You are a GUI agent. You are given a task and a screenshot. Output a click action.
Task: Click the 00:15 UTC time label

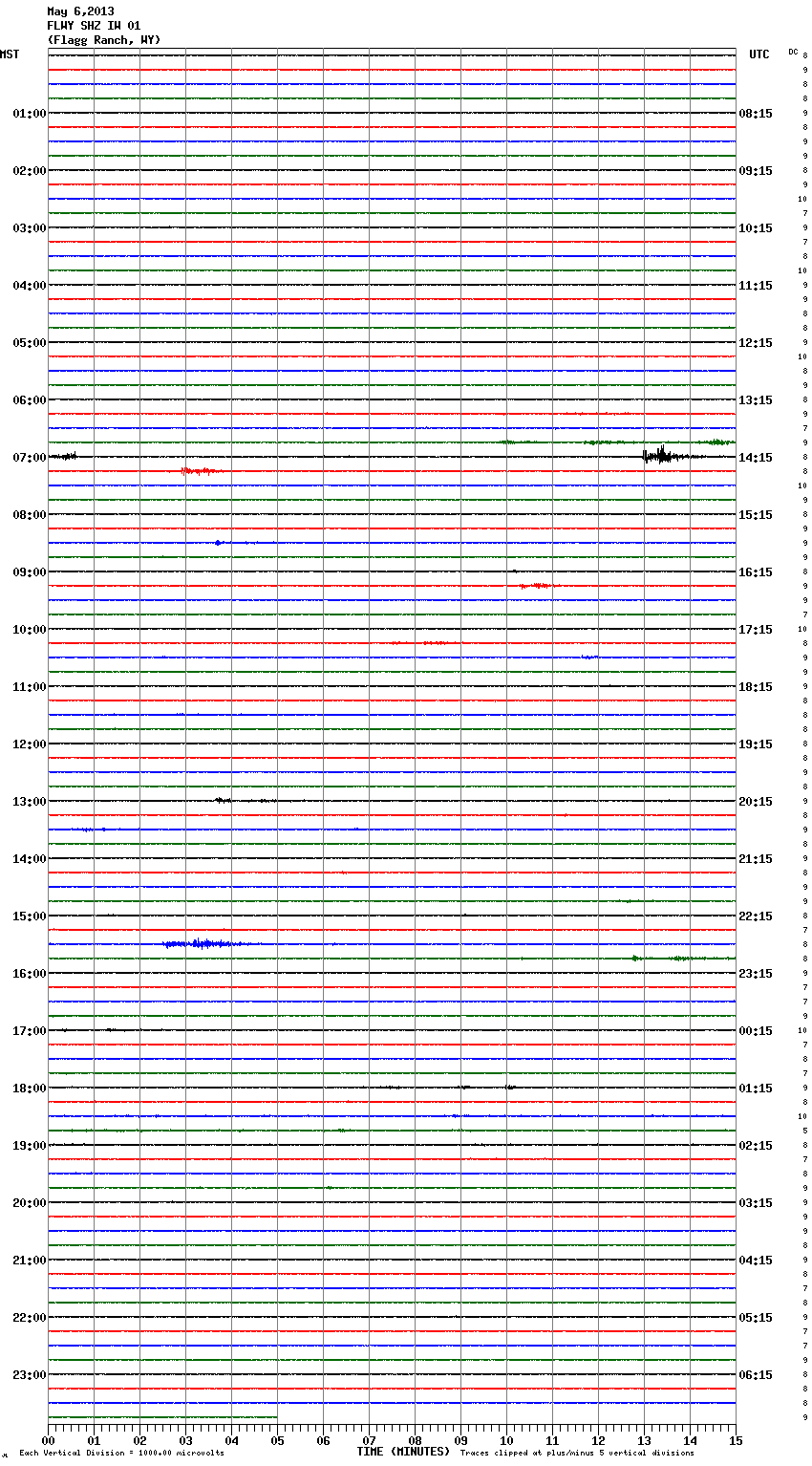tap(756, 1031)
